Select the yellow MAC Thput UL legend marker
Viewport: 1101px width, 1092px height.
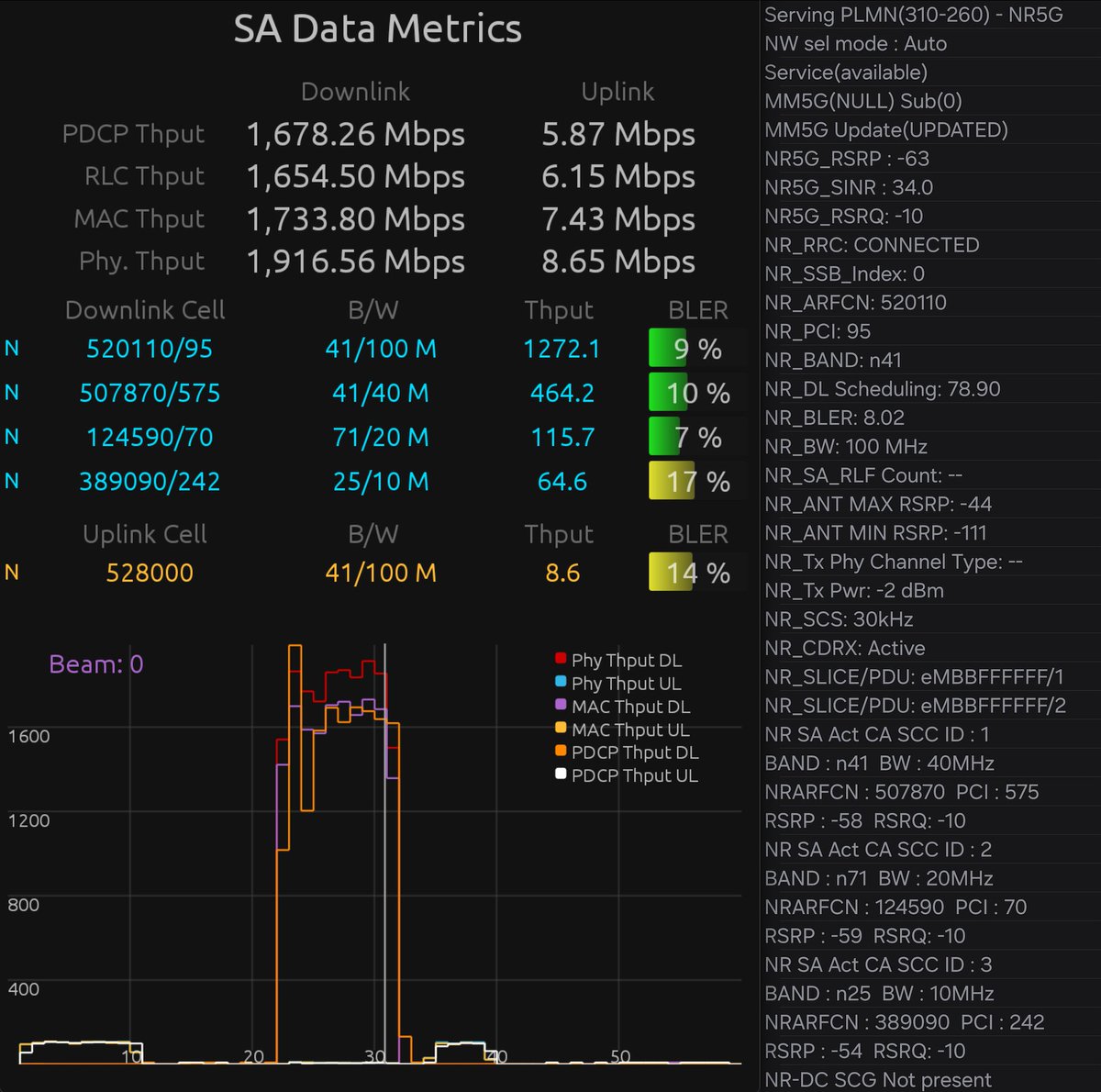(561, 729)
